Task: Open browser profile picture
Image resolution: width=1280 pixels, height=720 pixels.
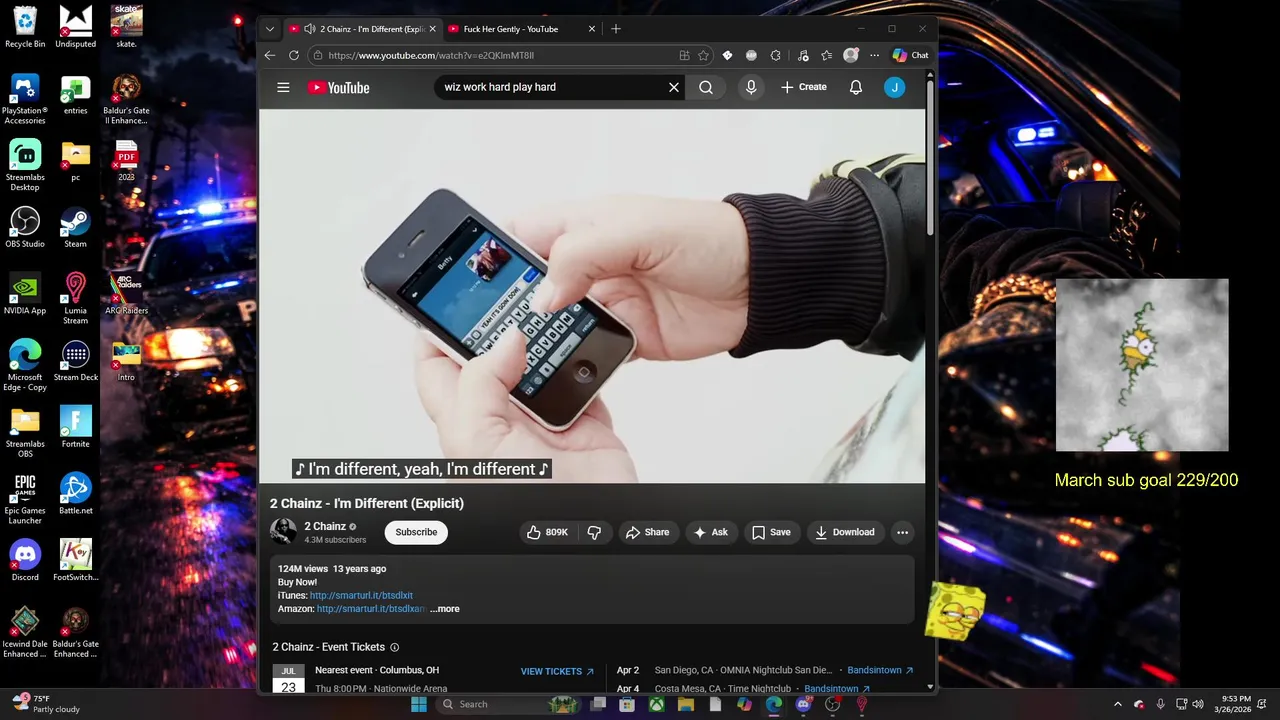Action: coord(850,55)
